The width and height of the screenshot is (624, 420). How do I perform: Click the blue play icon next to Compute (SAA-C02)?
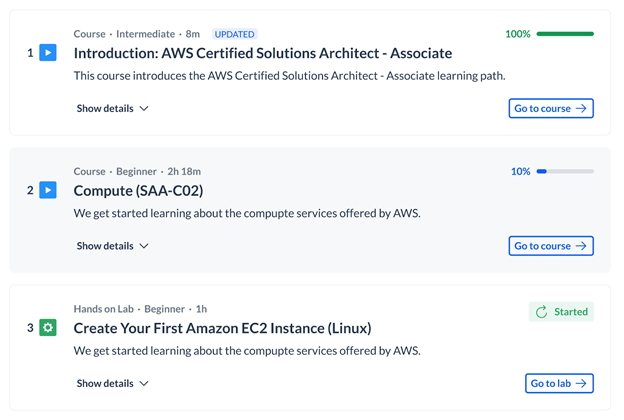point(48,190)
